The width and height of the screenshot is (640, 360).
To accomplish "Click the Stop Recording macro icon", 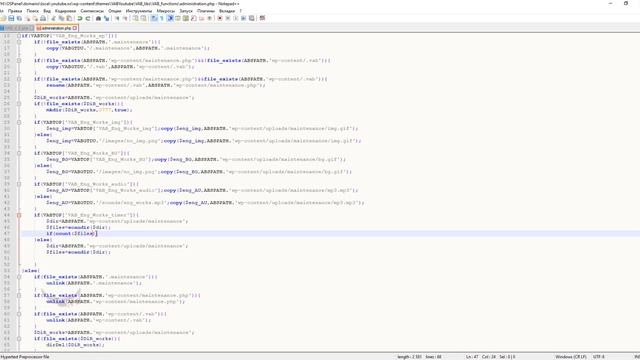I will click(x=228, y=18).
